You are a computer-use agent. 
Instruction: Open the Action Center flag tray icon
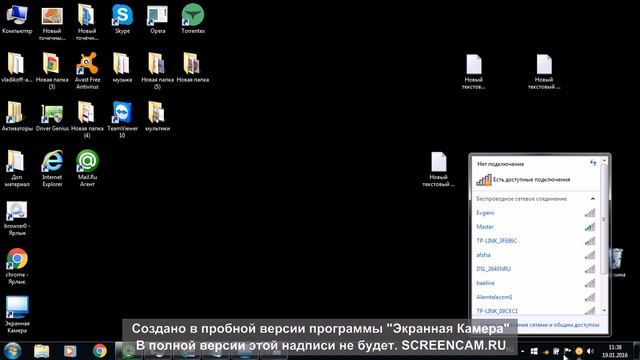(x=568, y=351)
